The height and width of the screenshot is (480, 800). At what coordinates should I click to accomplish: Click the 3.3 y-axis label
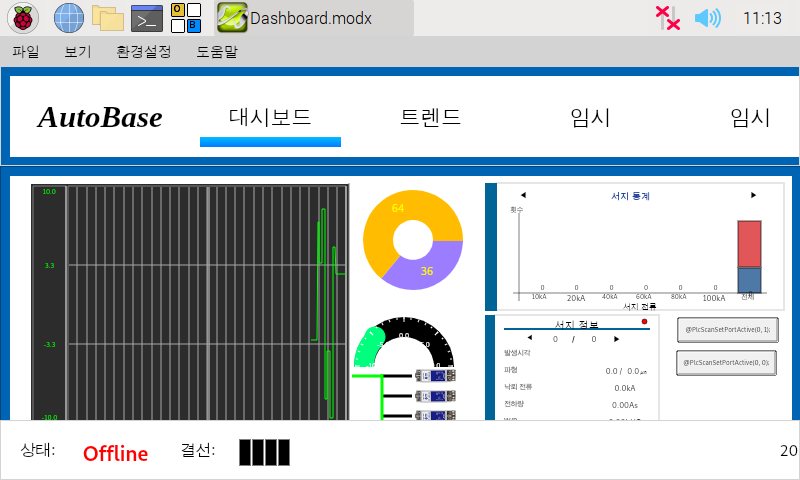coord(49,266)
